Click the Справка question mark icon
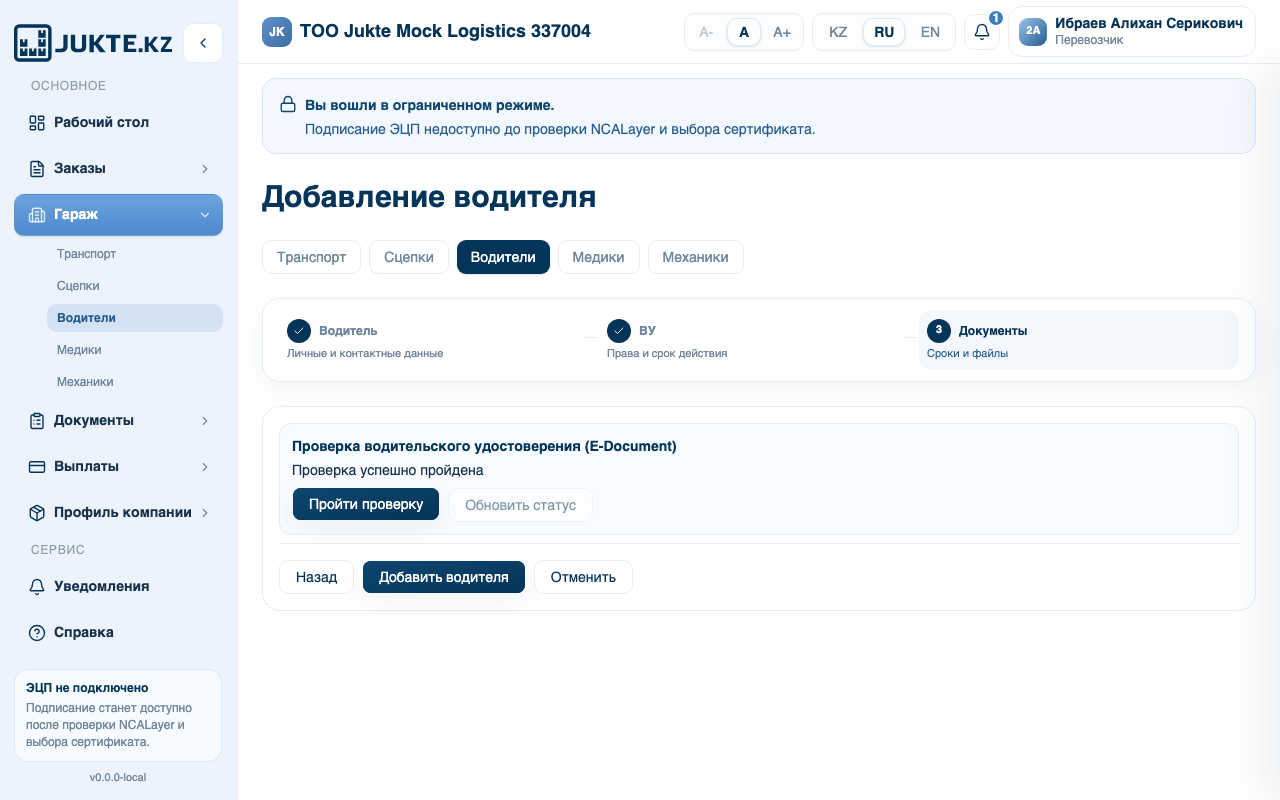This screenshot has height=800, width=1280. (x=37, y=633)
